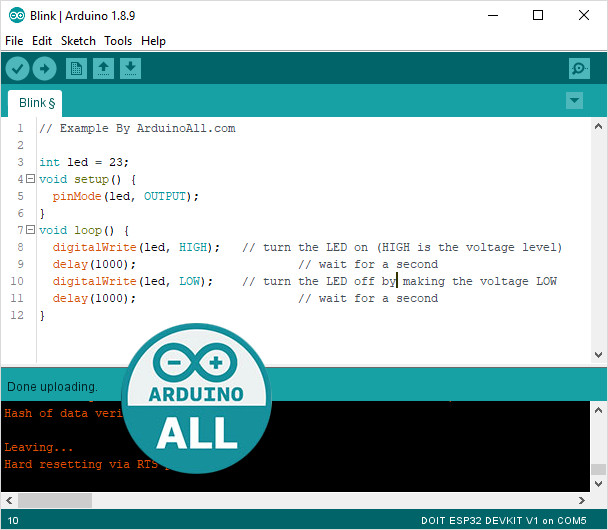Create a new sketch using the New icon

click(76, 69)
